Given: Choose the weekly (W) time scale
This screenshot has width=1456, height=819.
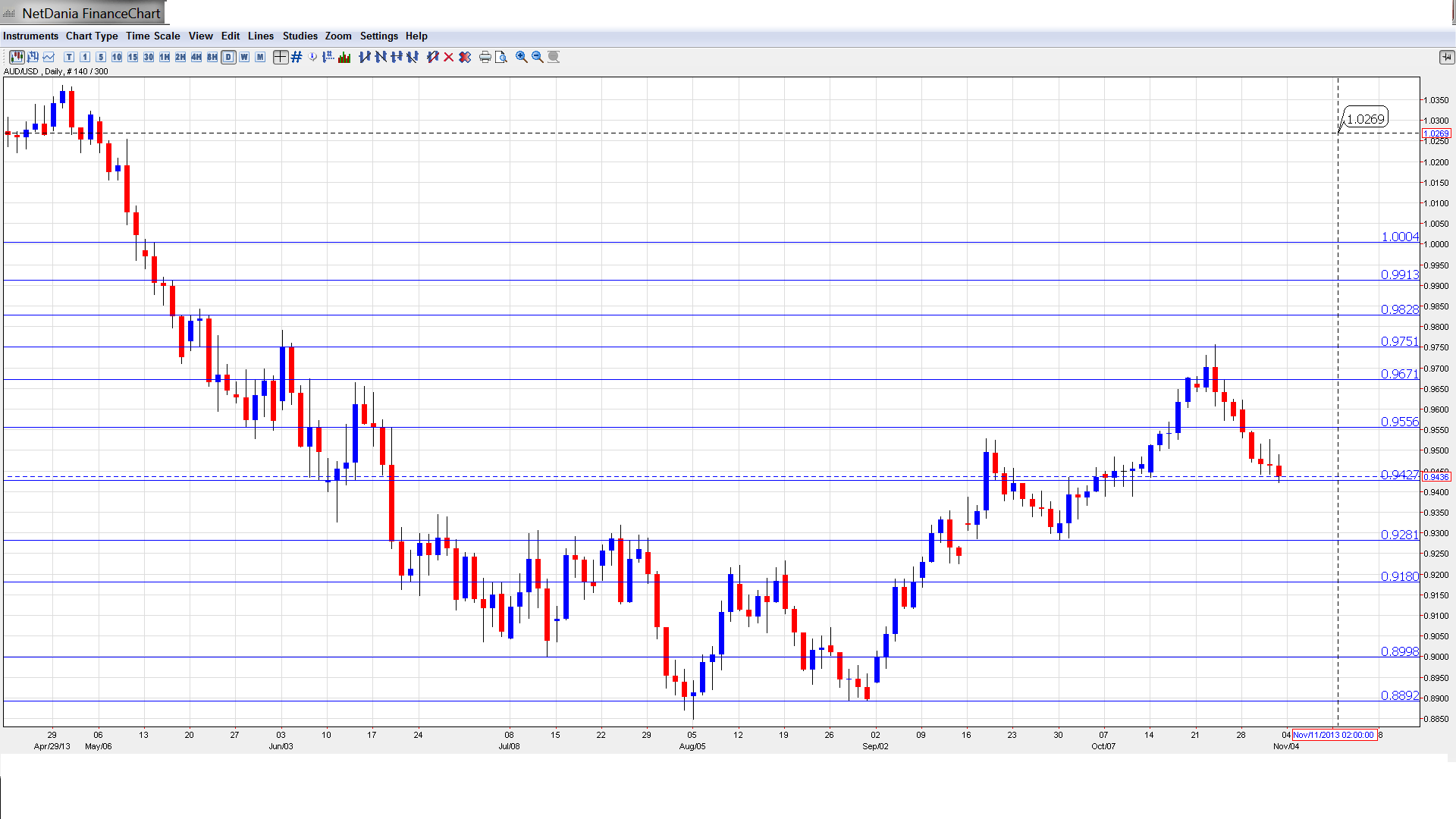Looking at the screenshot, I should 244,57.
